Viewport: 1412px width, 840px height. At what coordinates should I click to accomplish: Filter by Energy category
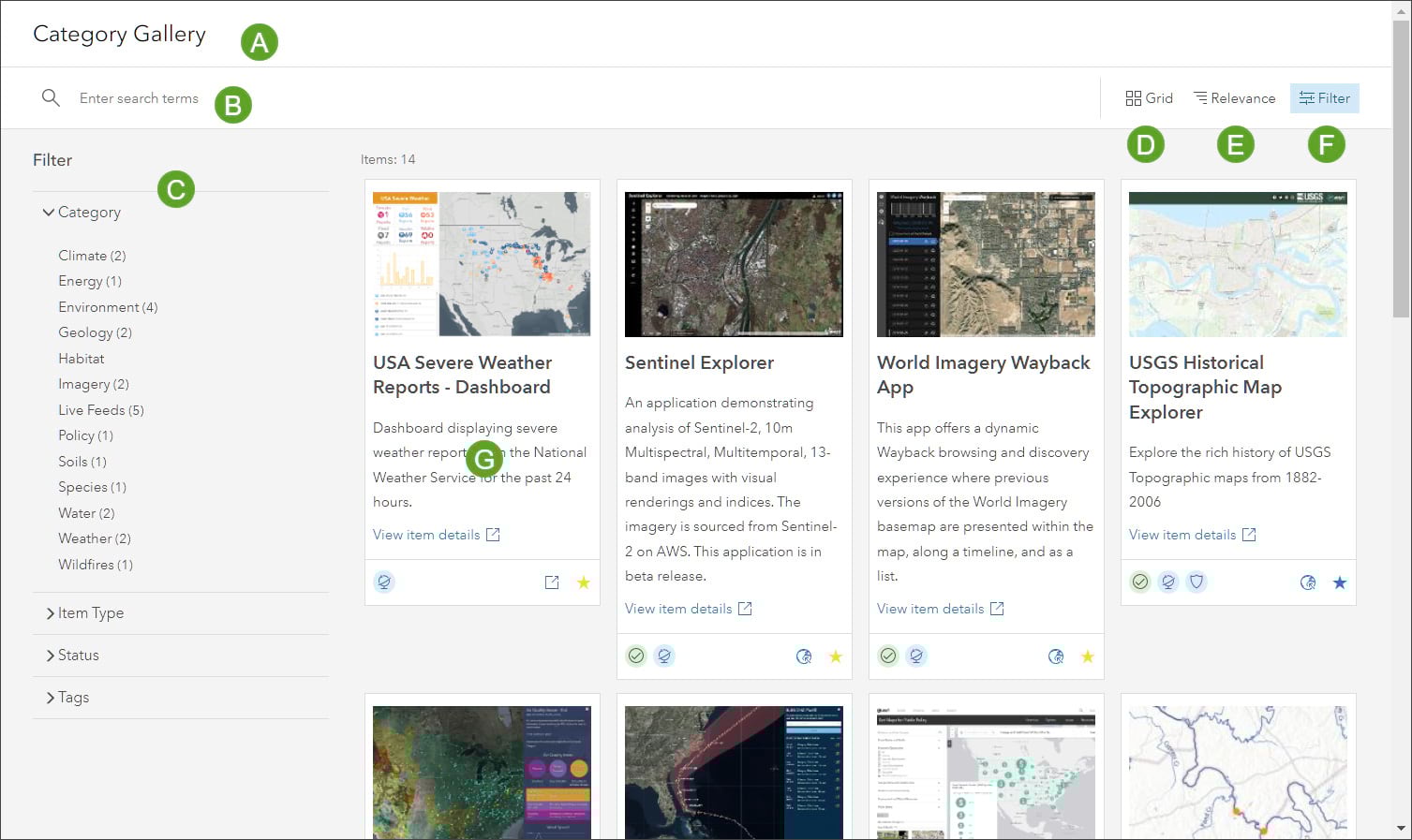point(90,281)
